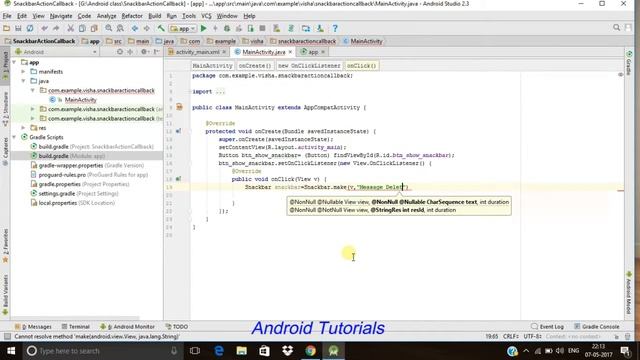Click Collapse All icon in Project panel
Image resolution: width=640 pixels, height=360 pixels.
130,52
